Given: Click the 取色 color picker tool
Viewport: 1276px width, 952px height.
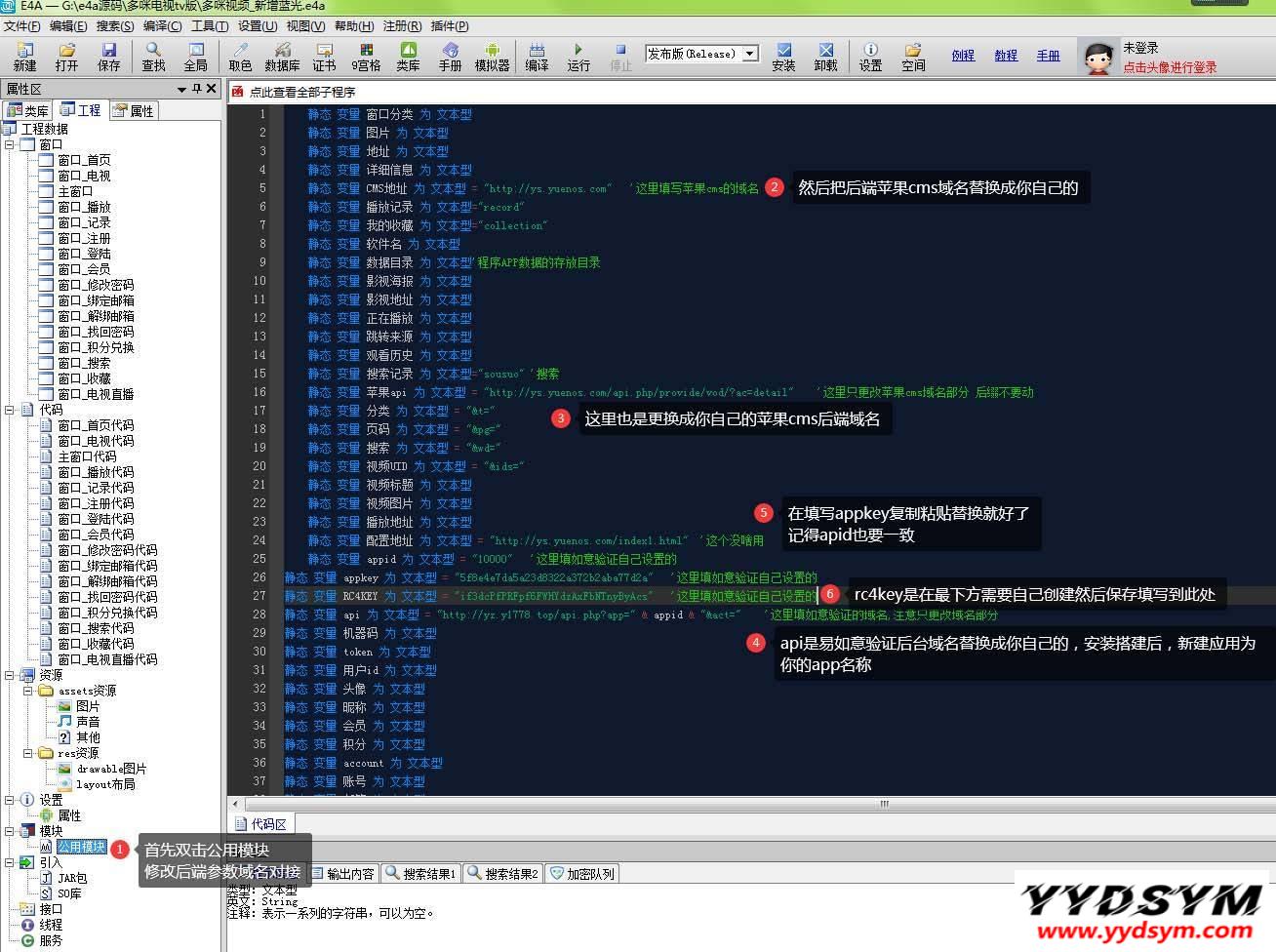Looking at the screenshot, I should [240, 57].
